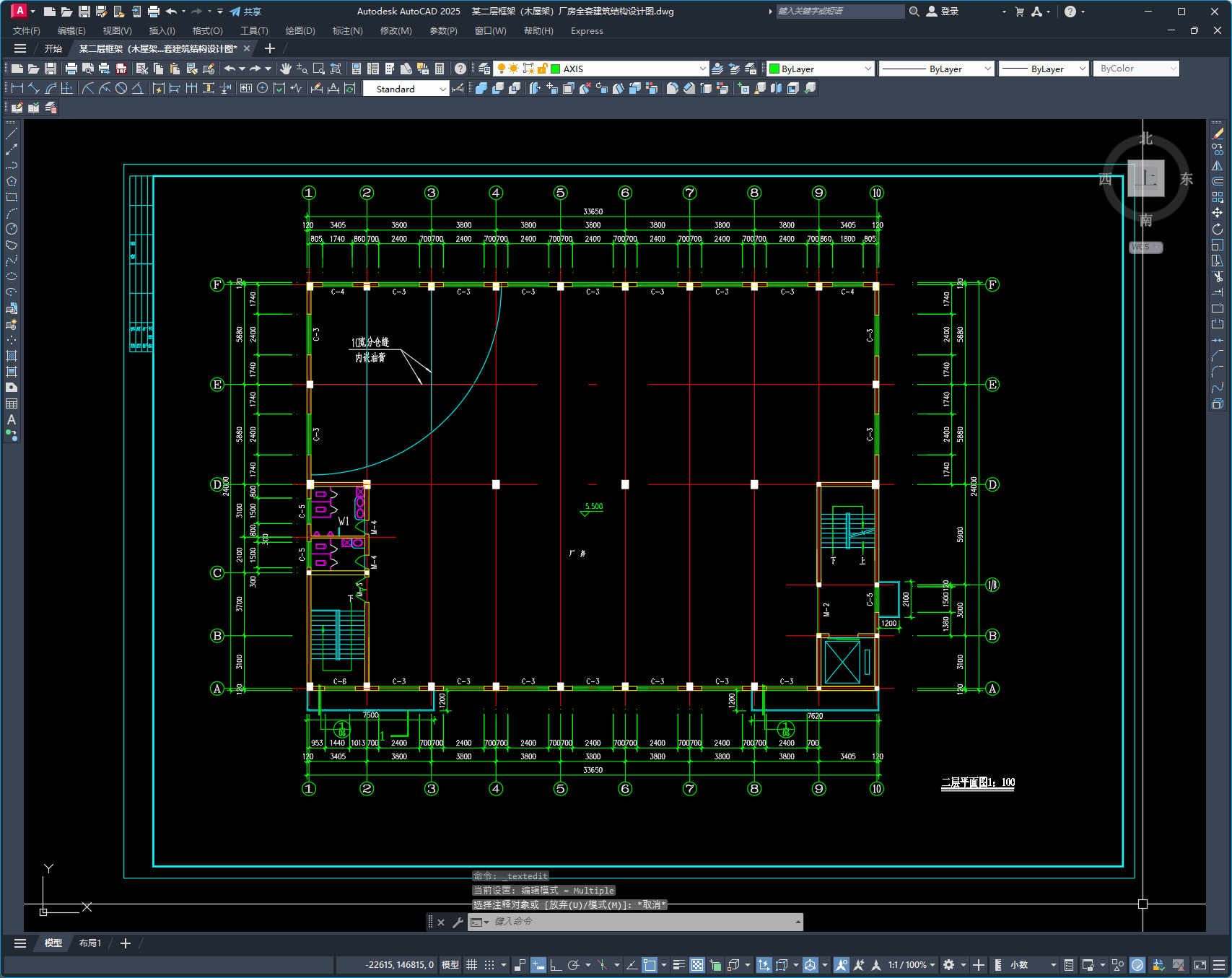Screen dimensions: 1232x978
Task: Toggle ortho mode in status bar
Action: point(555,965)
